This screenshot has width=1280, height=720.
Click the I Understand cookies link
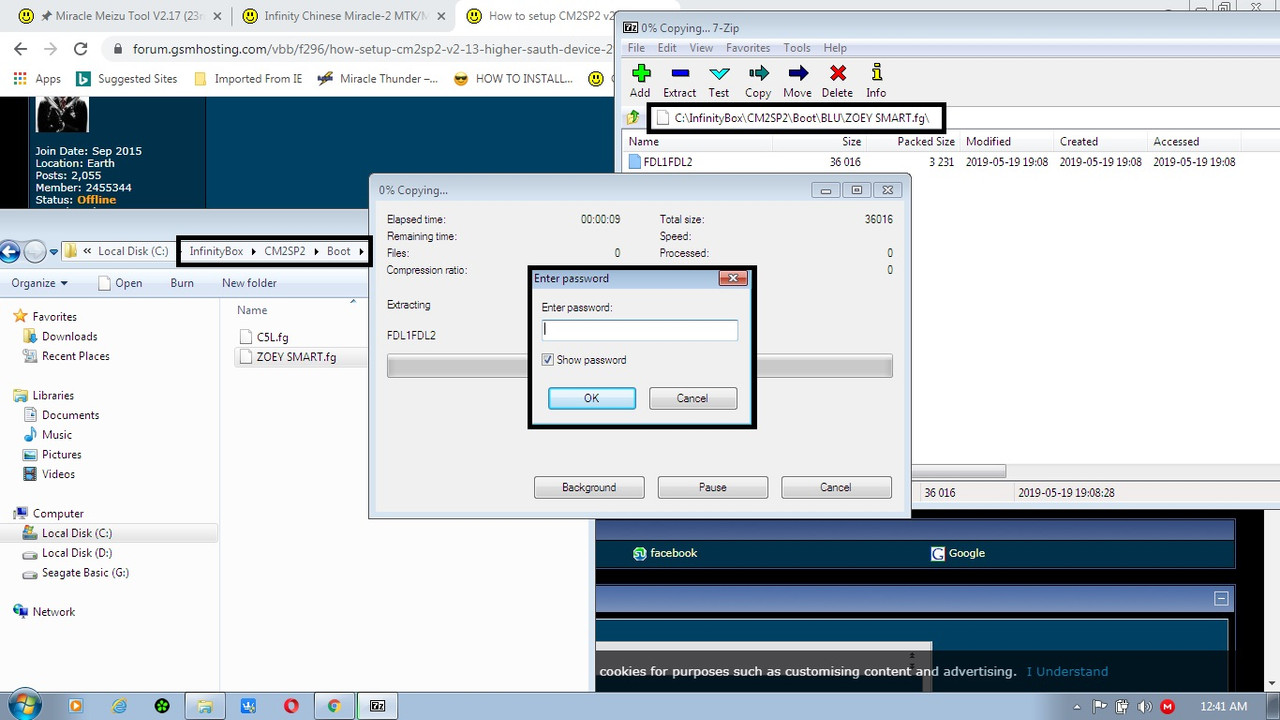click(x=1066, y=671)
